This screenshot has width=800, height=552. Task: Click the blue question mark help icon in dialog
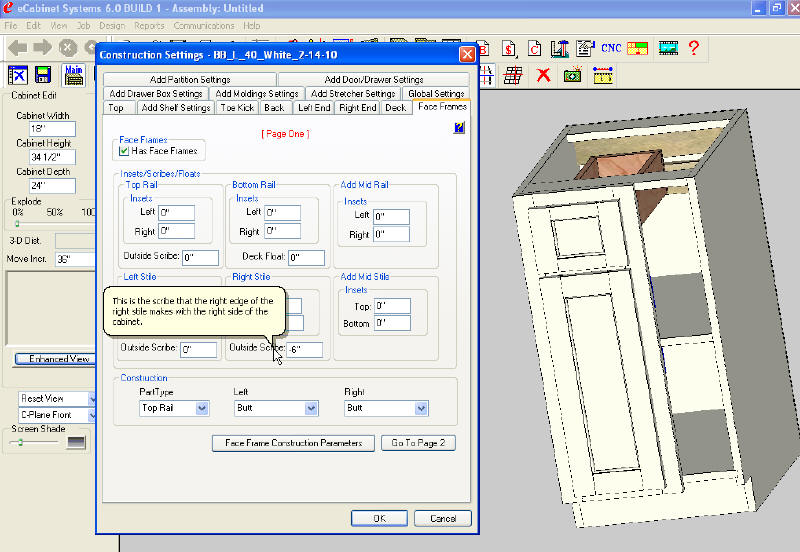pos(459,128)
